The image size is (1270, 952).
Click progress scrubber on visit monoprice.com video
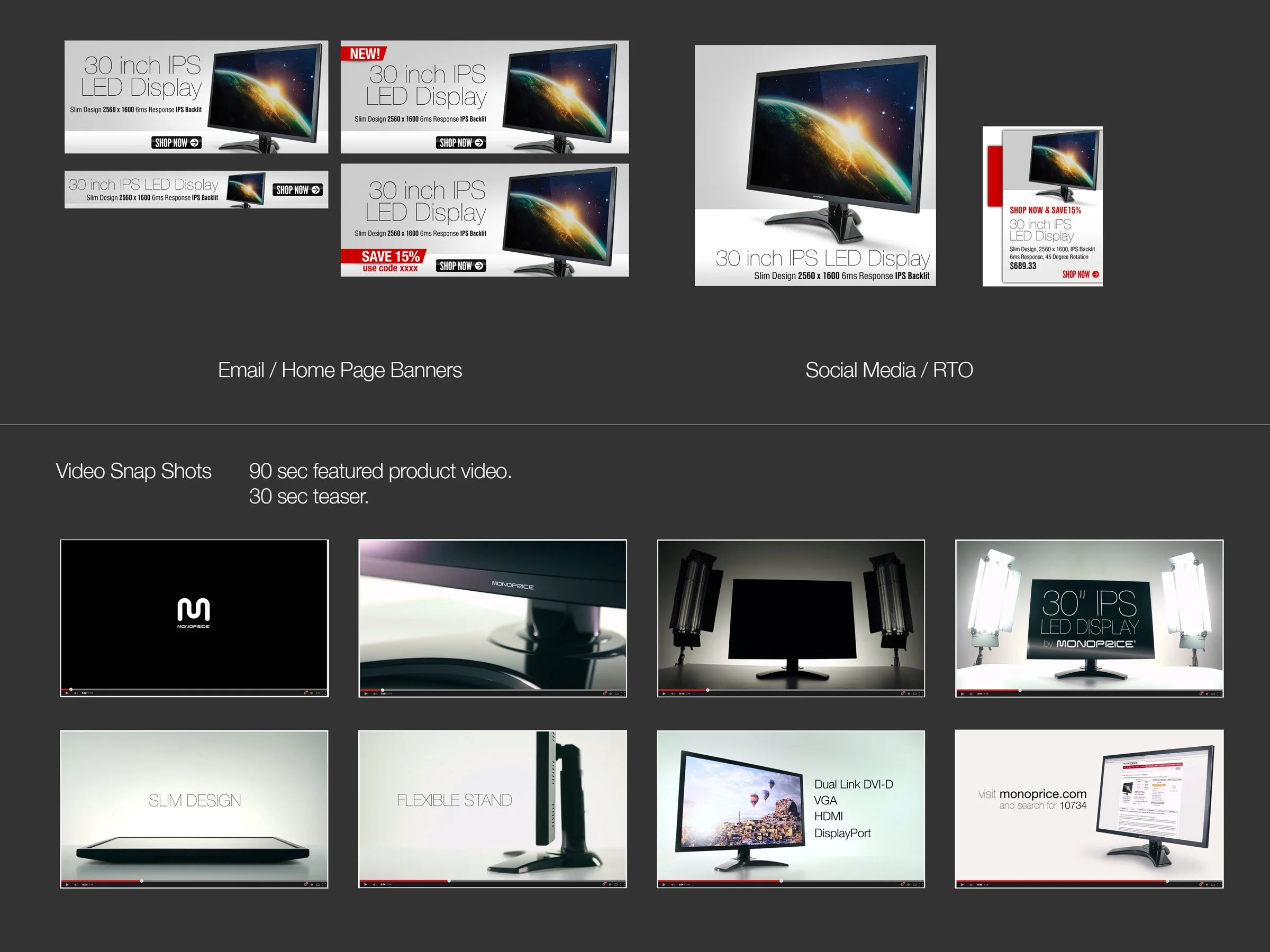point(1167,881)
